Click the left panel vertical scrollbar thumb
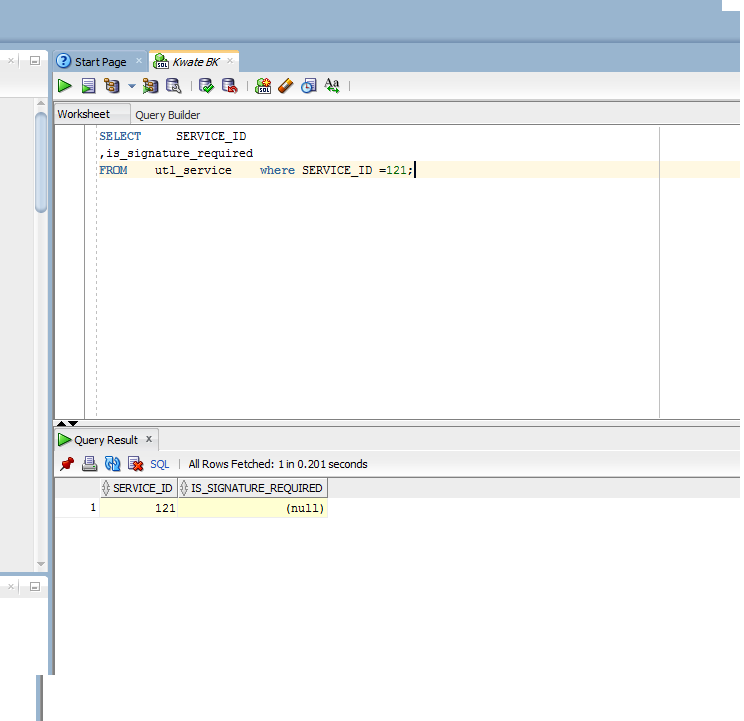Screen dimensions: 744x721 coord(41,162)
